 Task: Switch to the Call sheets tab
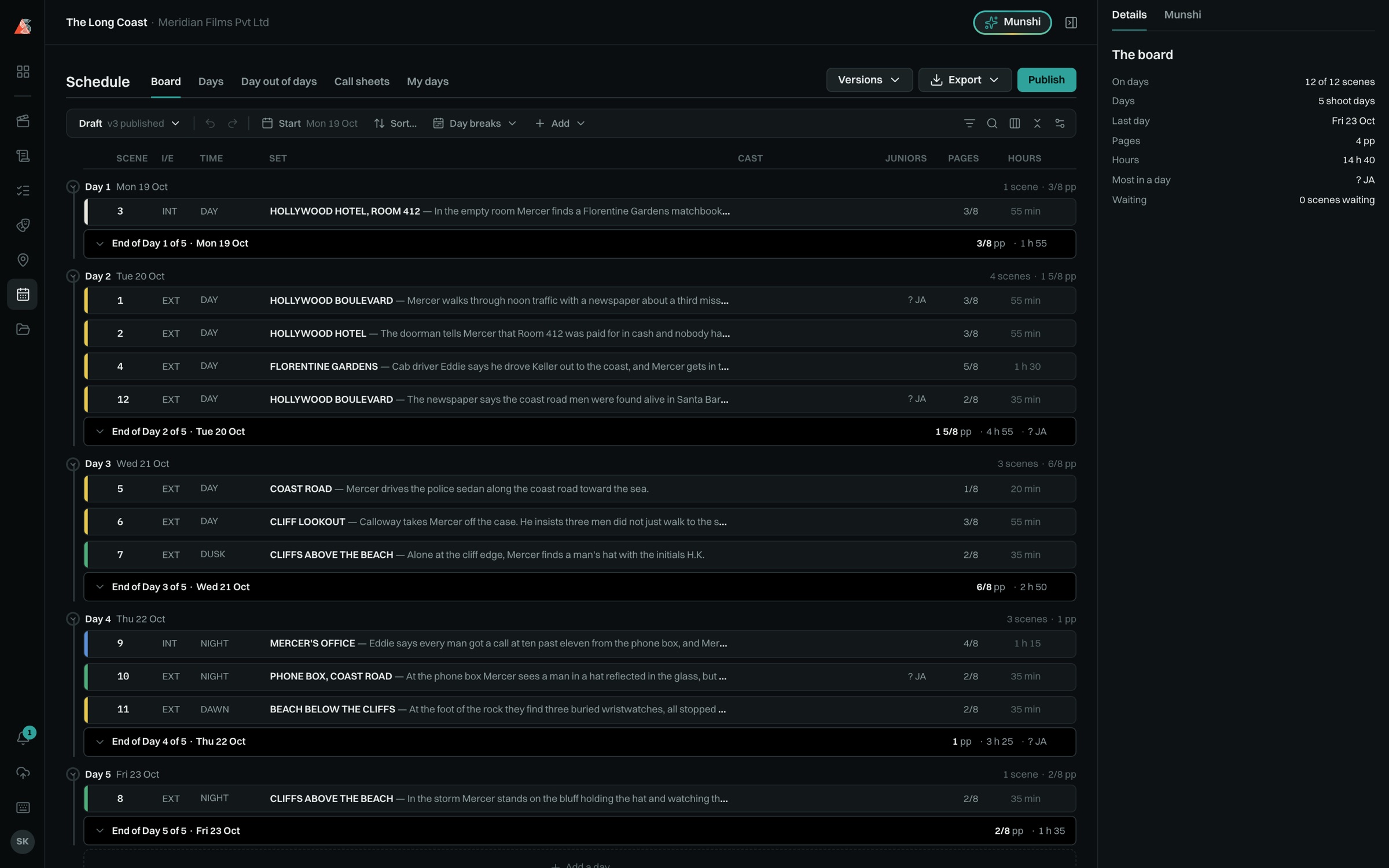(362, 82)
